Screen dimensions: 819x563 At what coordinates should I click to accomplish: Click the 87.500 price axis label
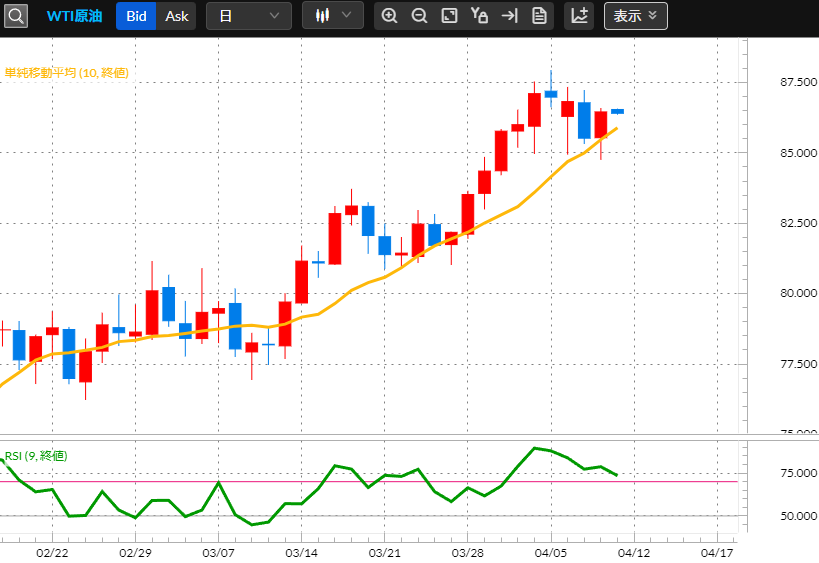pyautogui.click(x=798, y=82)
